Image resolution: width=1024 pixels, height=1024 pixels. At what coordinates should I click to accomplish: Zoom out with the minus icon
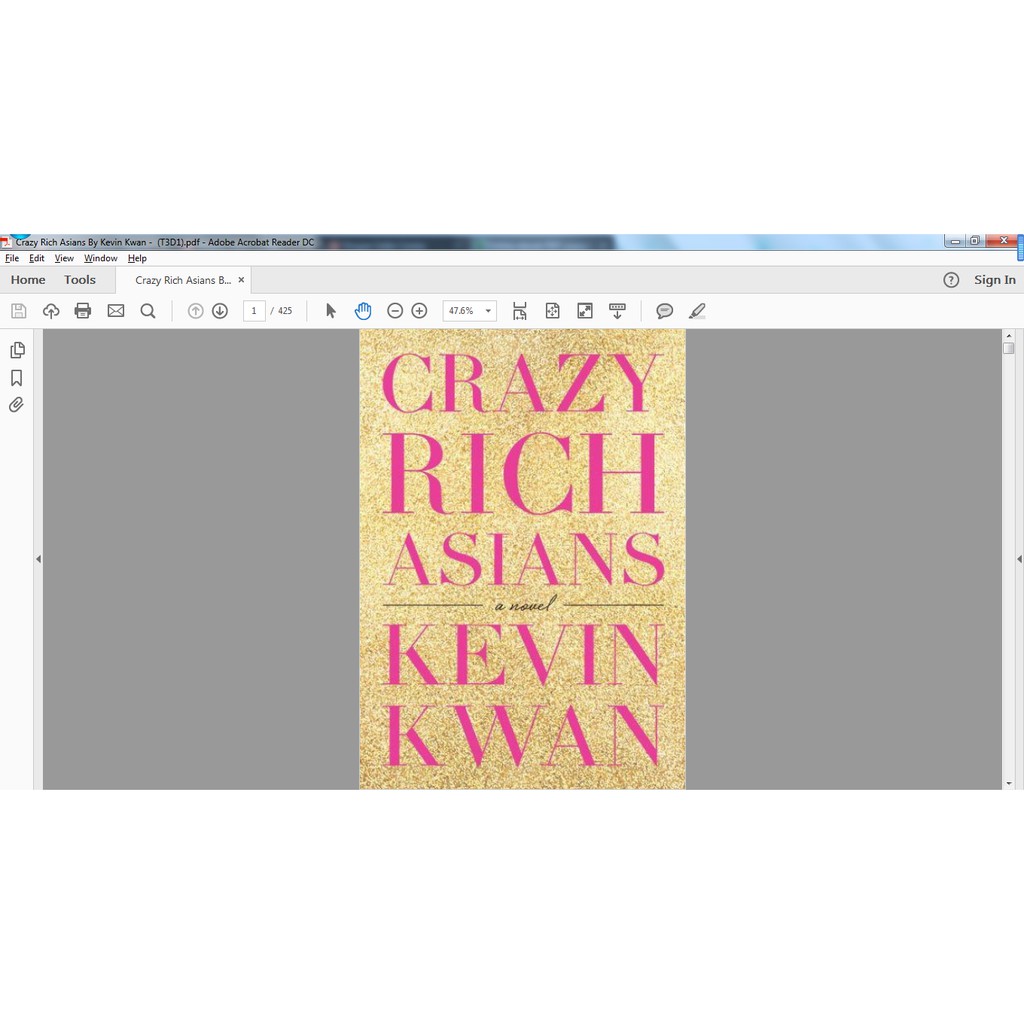click(395, 311)
